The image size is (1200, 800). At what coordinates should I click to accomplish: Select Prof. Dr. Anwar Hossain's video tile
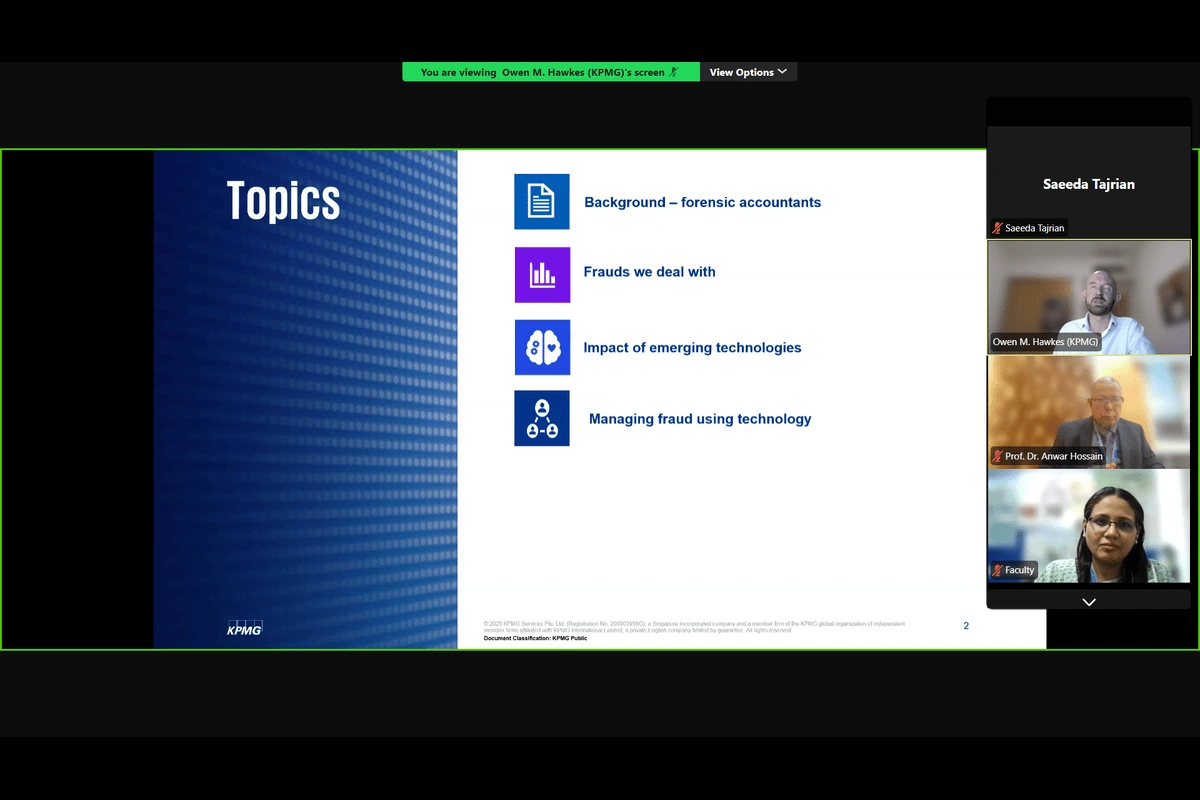[1089, 410]
